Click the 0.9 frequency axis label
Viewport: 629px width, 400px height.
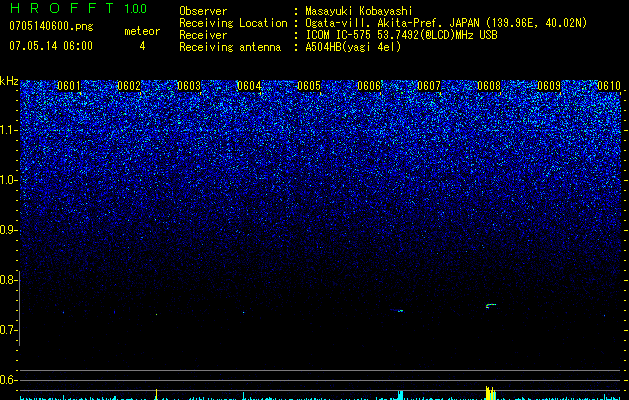(x=9, y=230)
